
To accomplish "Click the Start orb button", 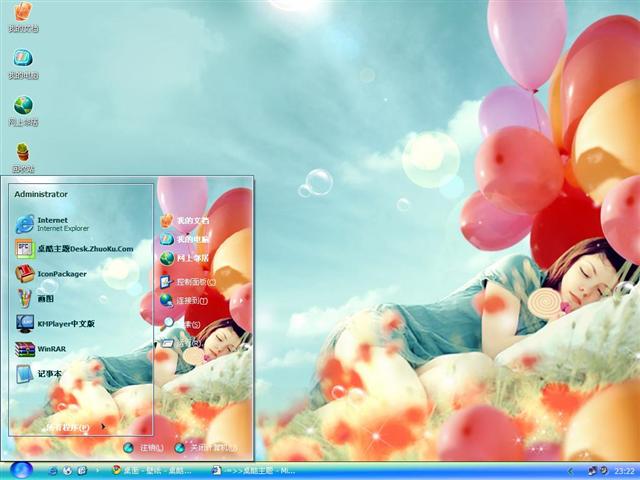I will coord(20,470).
